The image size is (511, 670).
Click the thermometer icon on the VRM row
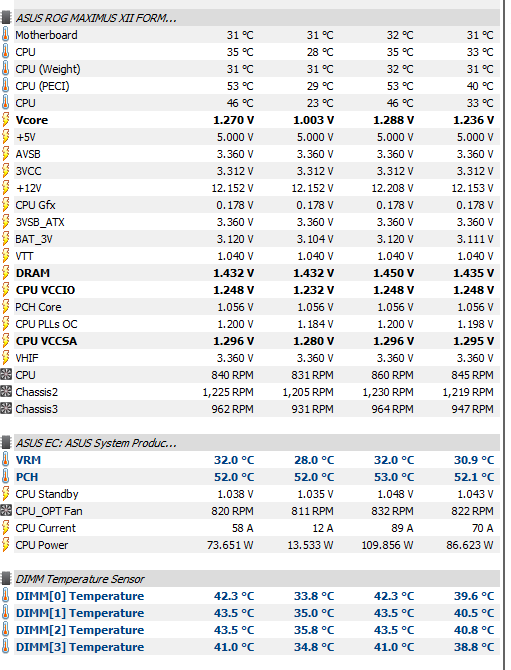click(x=6, y=460)
